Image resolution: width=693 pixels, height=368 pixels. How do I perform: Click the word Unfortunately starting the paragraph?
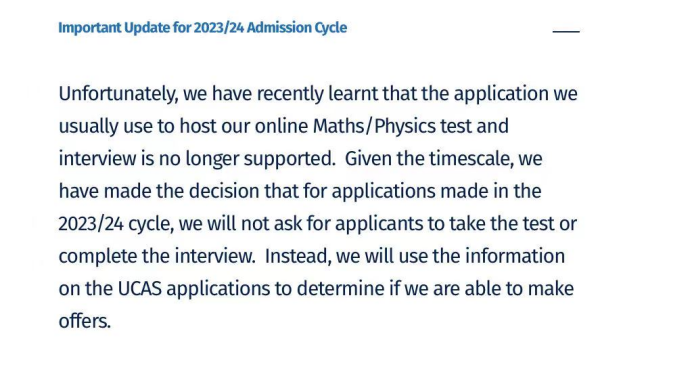[118, 94]
